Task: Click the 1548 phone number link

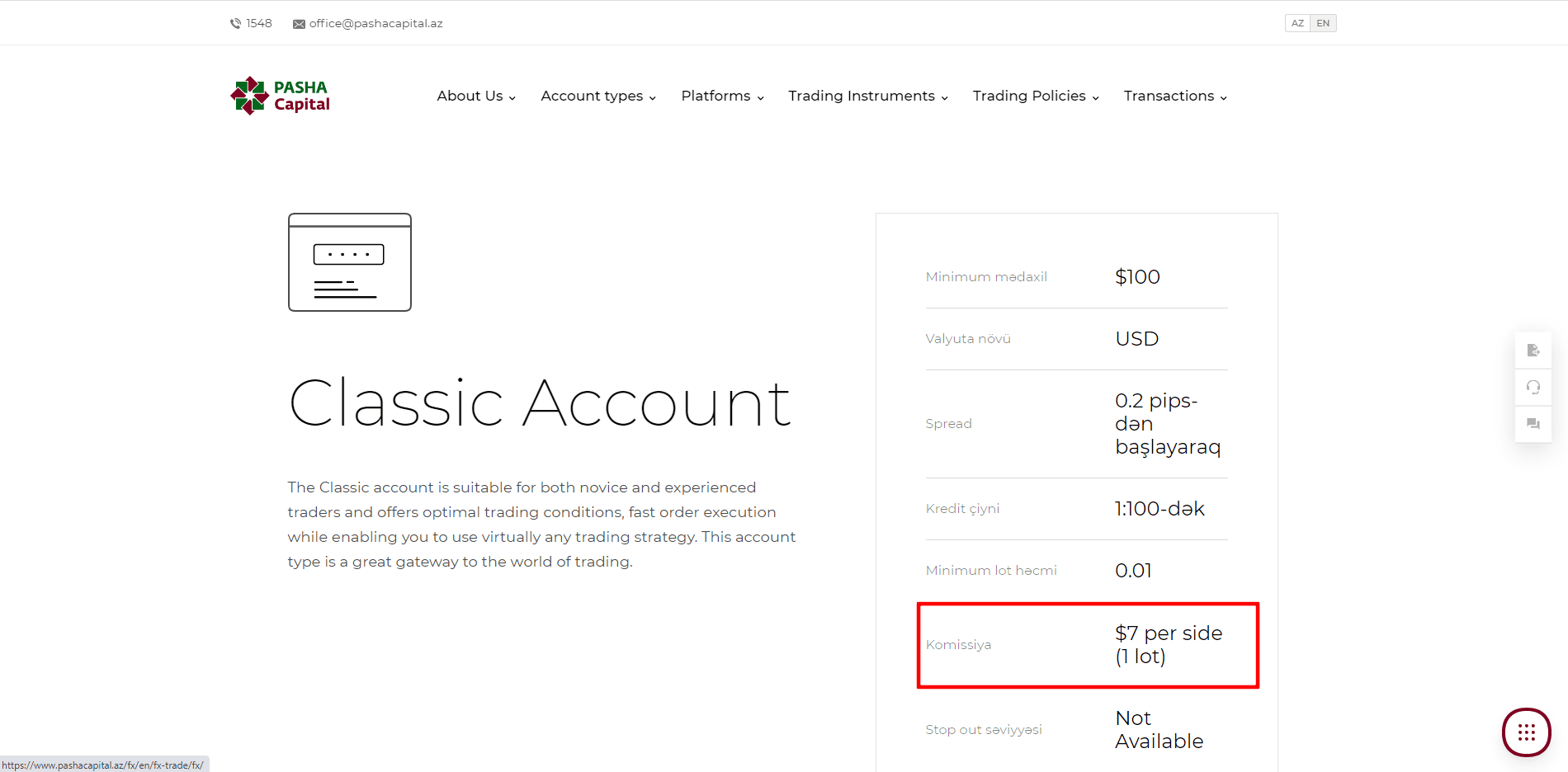Action: tap(259, 23)
